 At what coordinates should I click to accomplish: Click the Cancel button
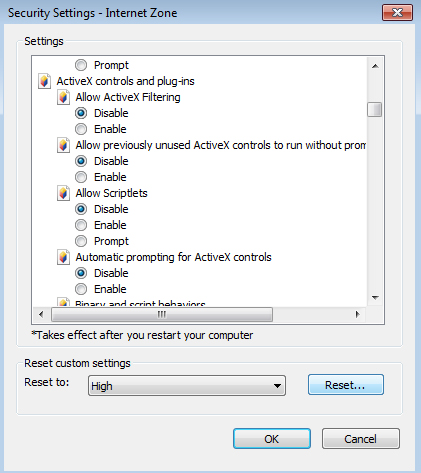click(361, 439)
